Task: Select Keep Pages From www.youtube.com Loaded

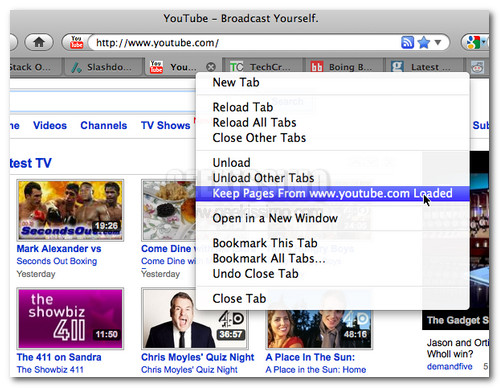Action: point(332,193)
